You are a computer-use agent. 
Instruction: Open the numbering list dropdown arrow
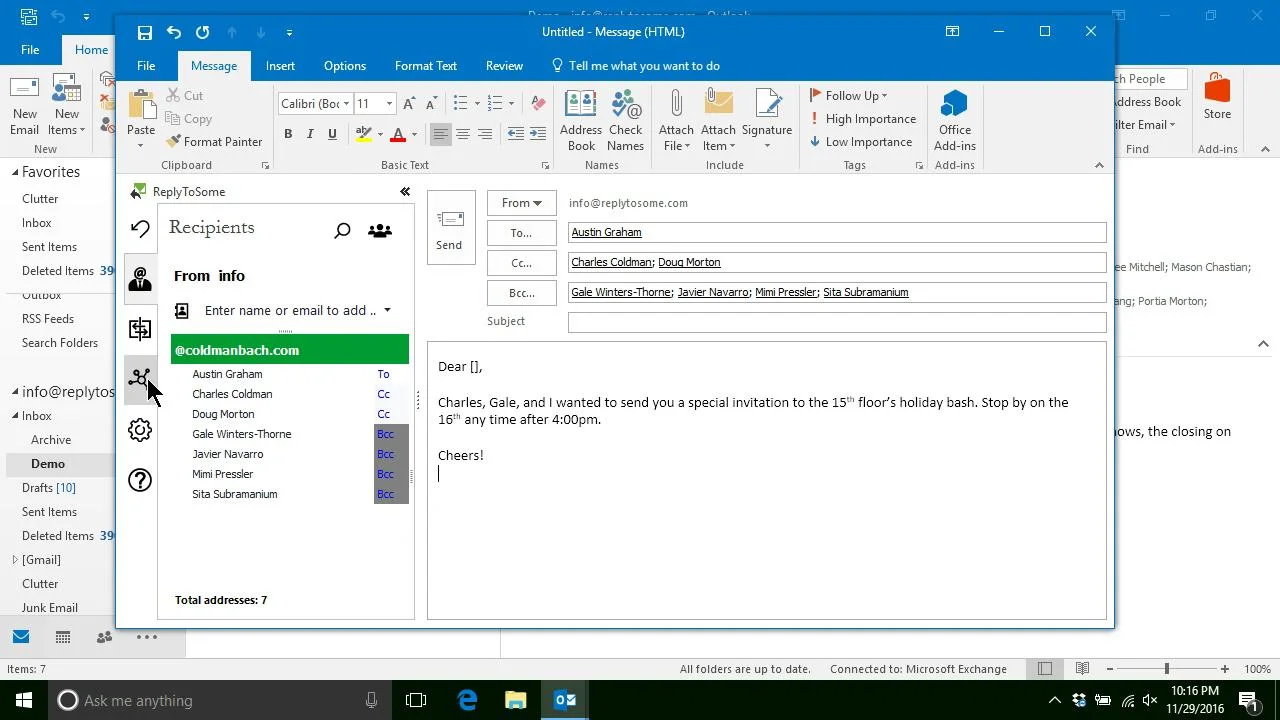point(511,104)
